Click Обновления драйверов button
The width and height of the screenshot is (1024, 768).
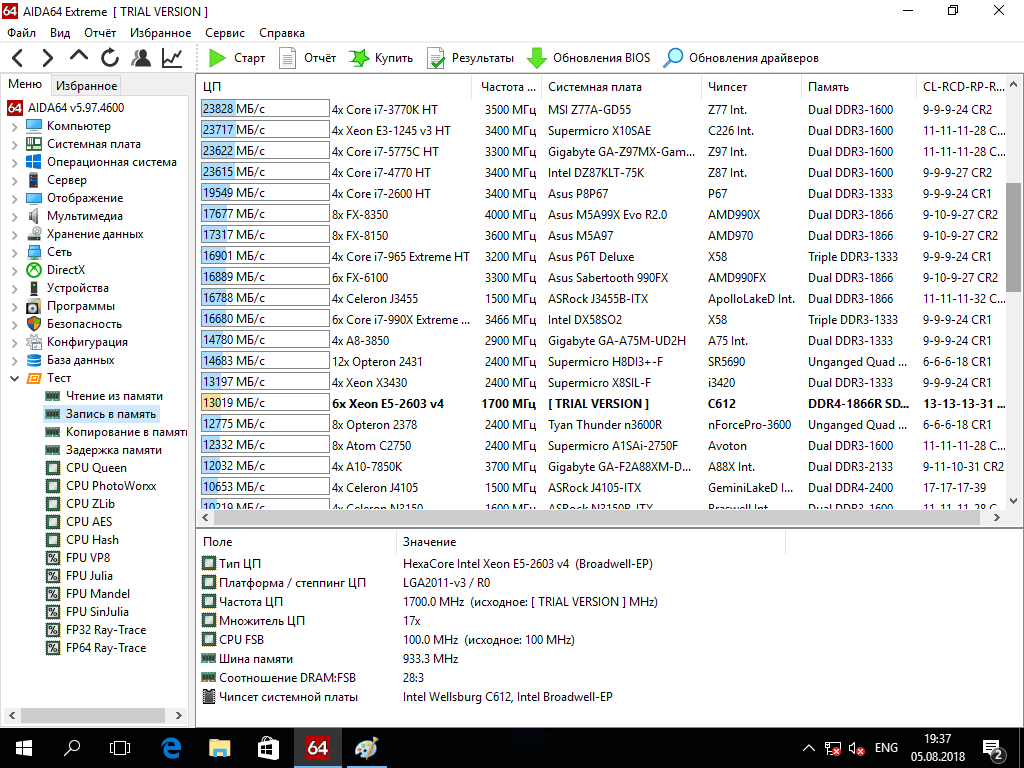[x=741, y=58]
